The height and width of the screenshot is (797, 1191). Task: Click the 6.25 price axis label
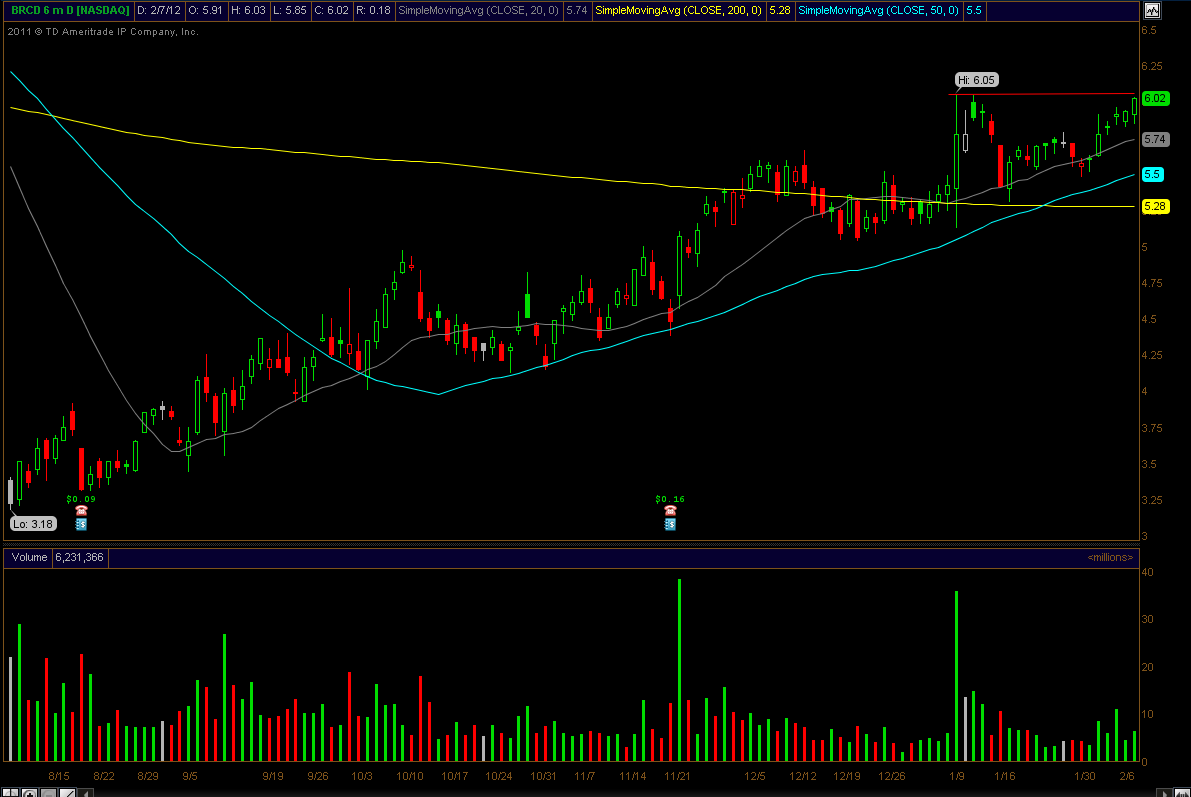pos(1152,66)
